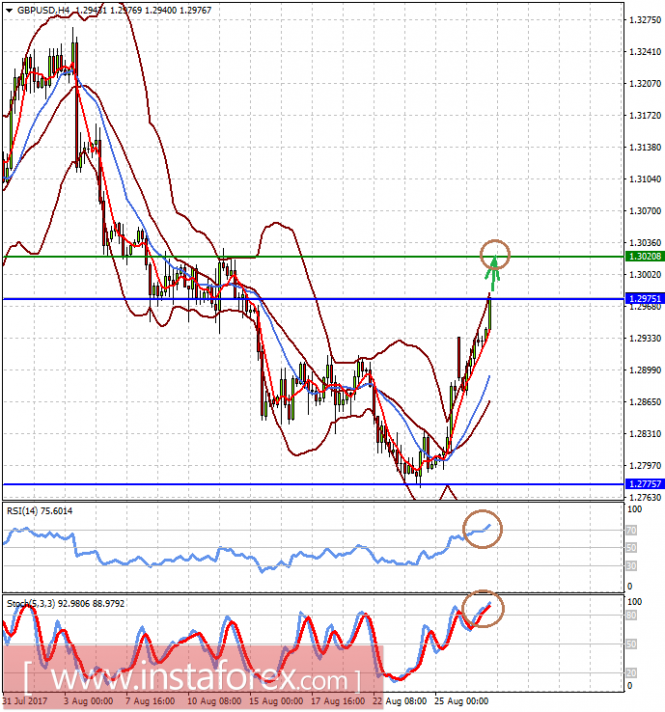Image resolution: width=665 pixels, height=712 pixels.
Task: Click the 1.31380 price scale value
Action: [x=645, y=148]
